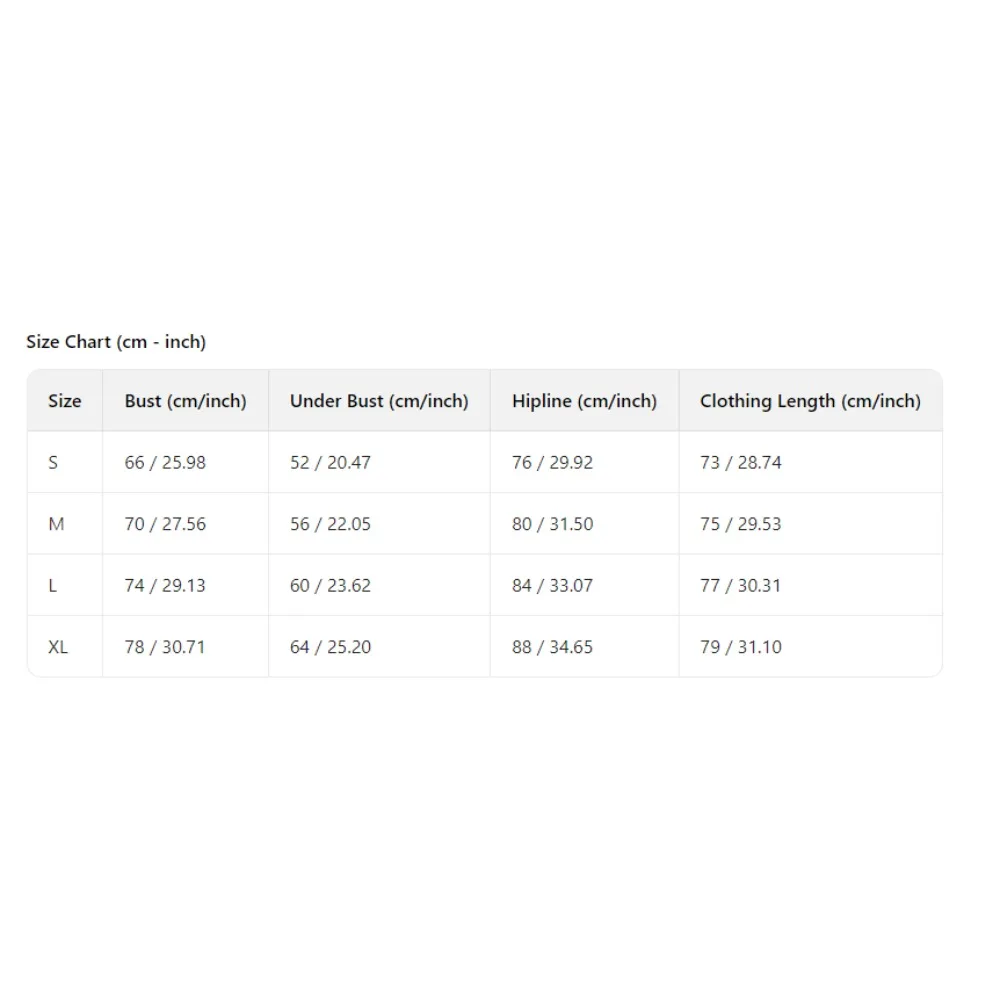
Task: Select XL under bust value 64 / 25.20
Action: tap(330, 647)
